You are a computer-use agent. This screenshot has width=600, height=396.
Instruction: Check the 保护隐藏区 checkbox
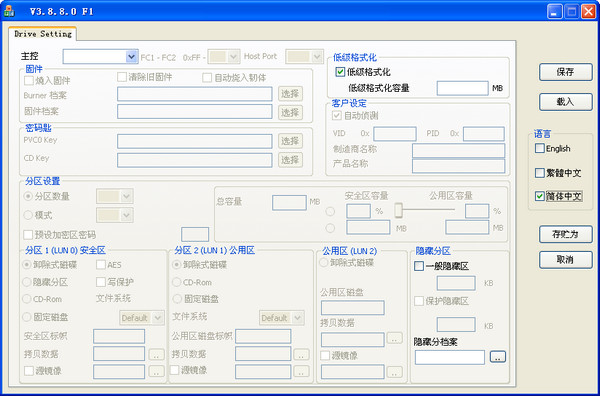pos(419,301)
